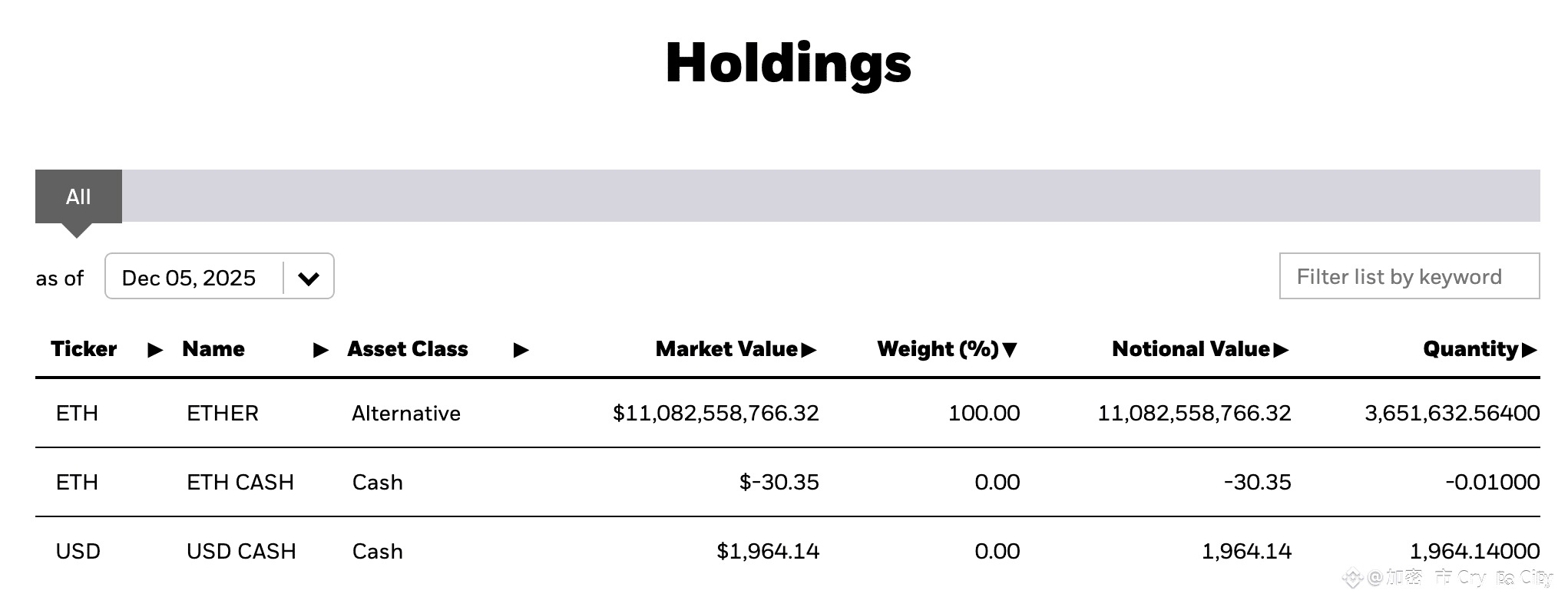Select the USD CASH name cell
This screenshot has width=1568, height=597.
(241, 552)
